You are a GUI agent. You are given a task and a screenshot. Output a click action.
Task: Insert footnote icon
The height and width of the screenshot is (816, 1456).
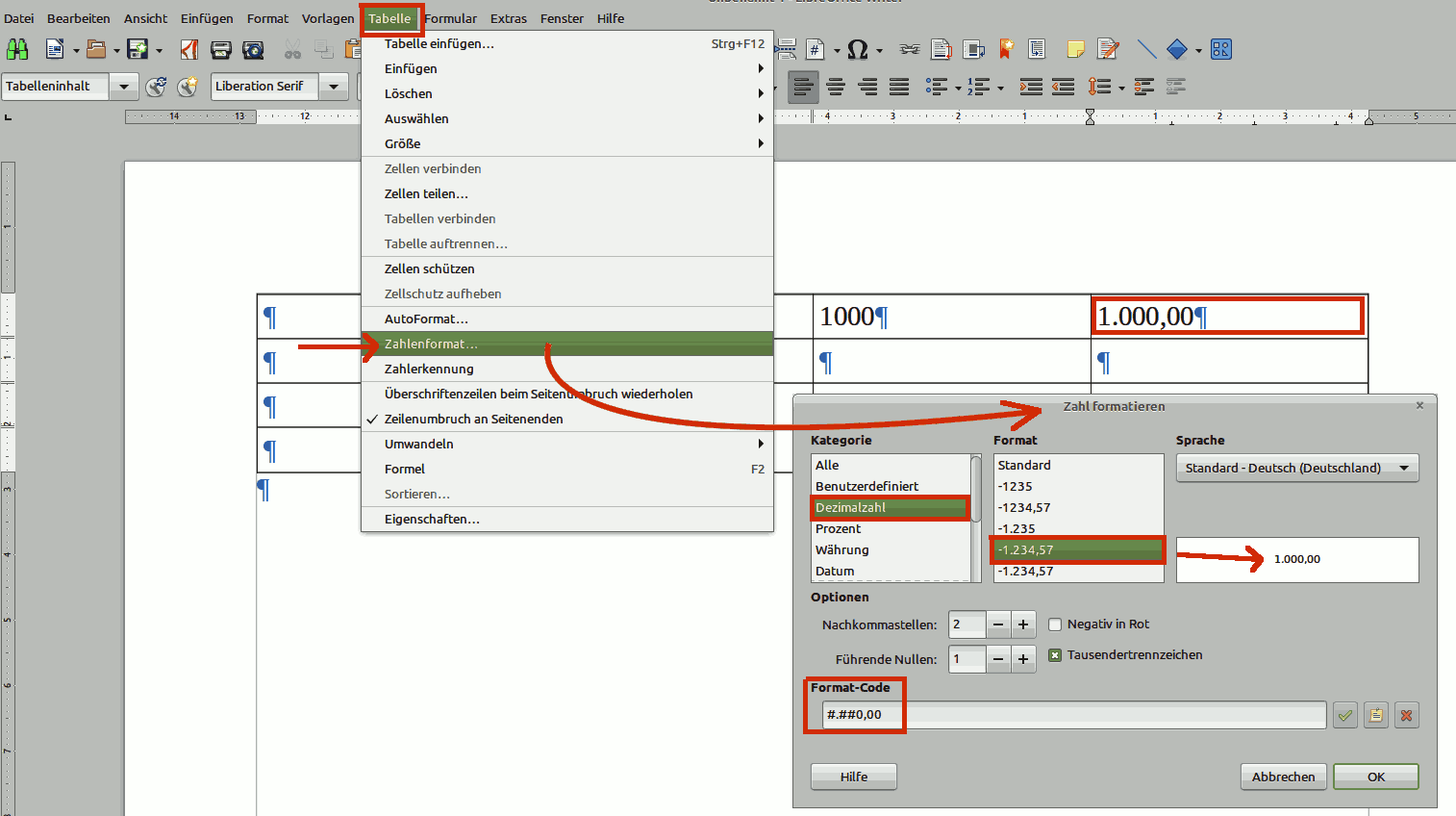click(x=941, y=49)
